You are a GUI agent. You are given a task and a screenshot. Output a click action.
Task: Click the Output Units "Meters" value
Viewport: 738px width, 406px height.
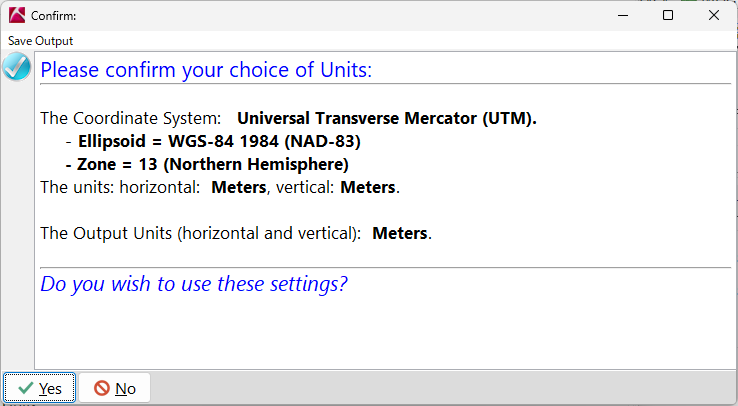point(400,233)
